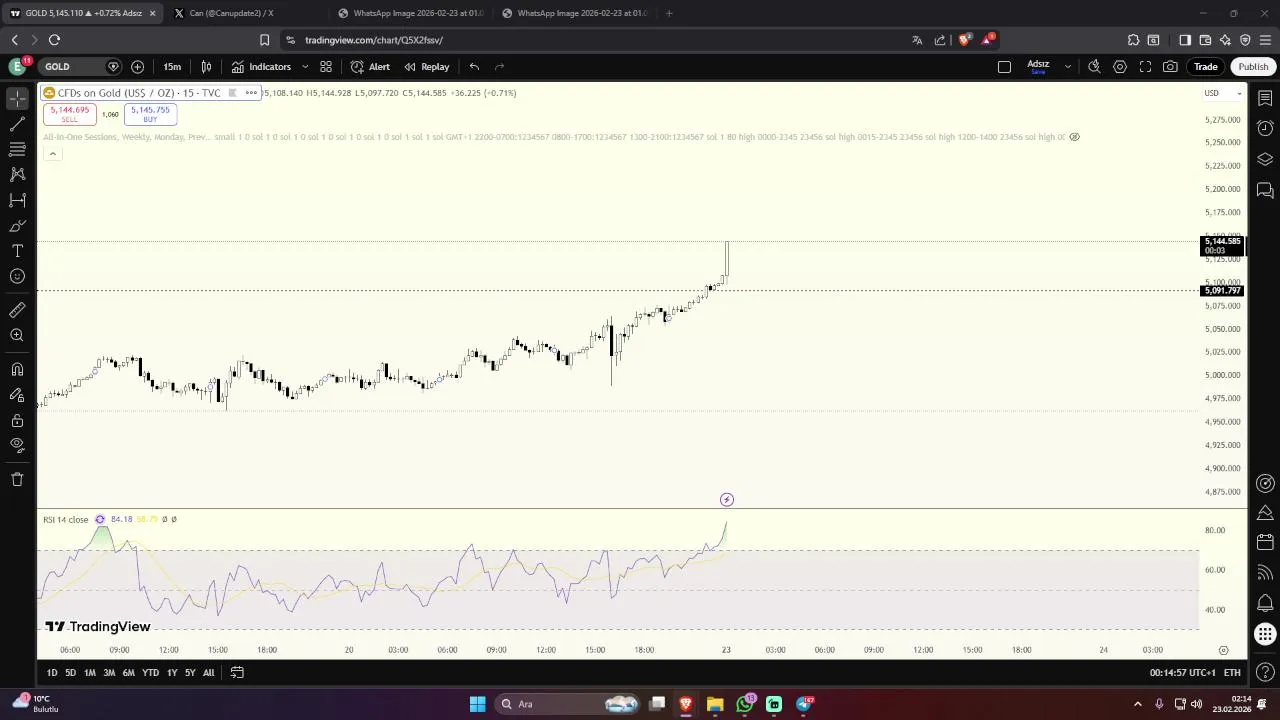Expand the indicators favorites chevron
This screenshot has width=1280, height=720.
(305, 67)
